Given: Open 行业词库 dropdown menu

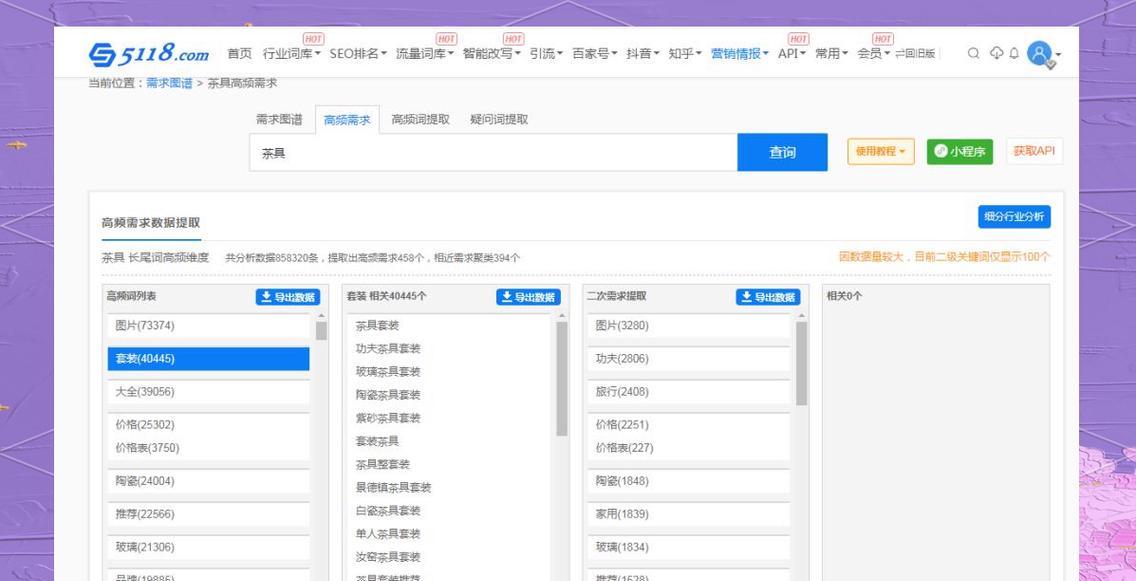Looking at the screenshot, I should [x=291, y=54].
